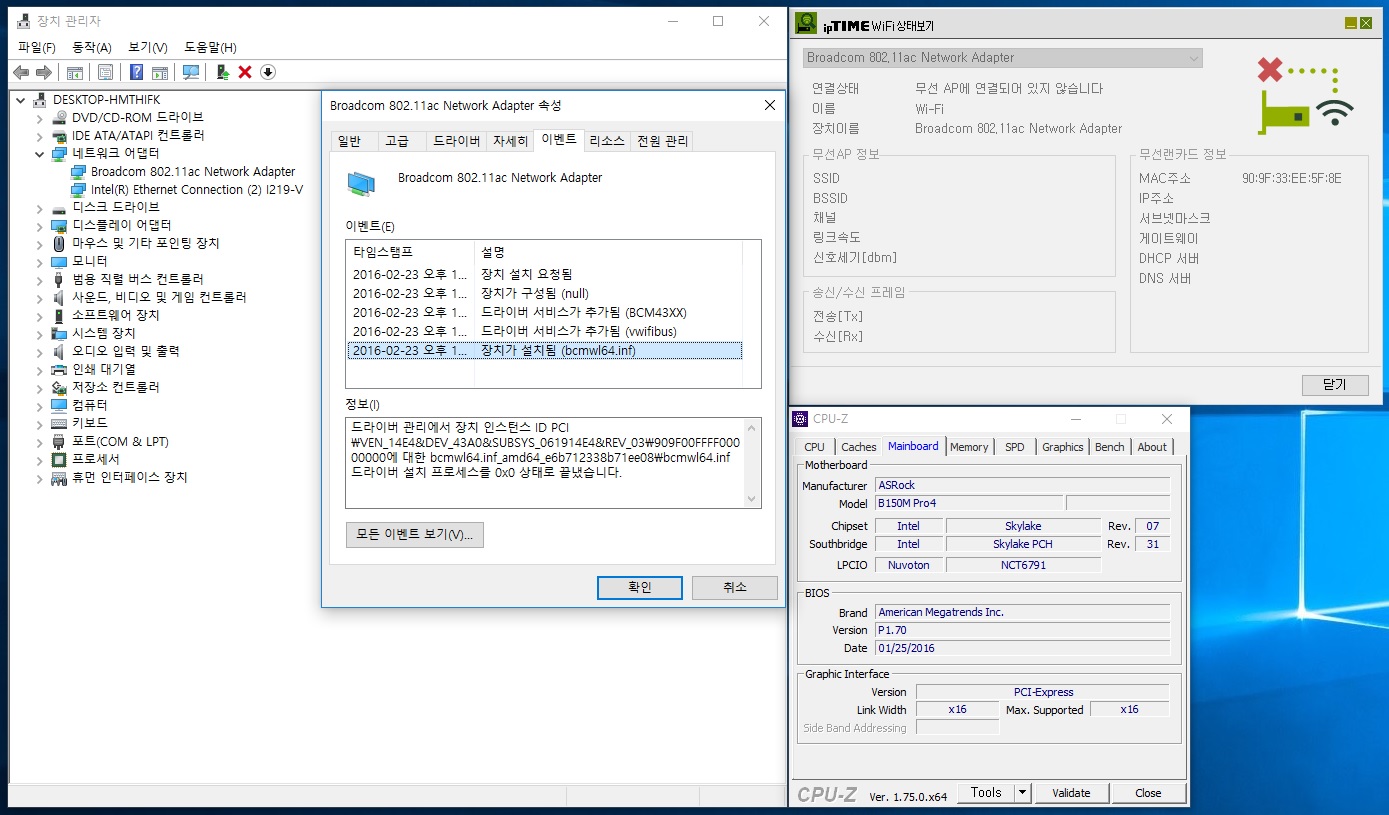
Task: Open the Memory tab in CPU-Z
Action: (969, 447)
